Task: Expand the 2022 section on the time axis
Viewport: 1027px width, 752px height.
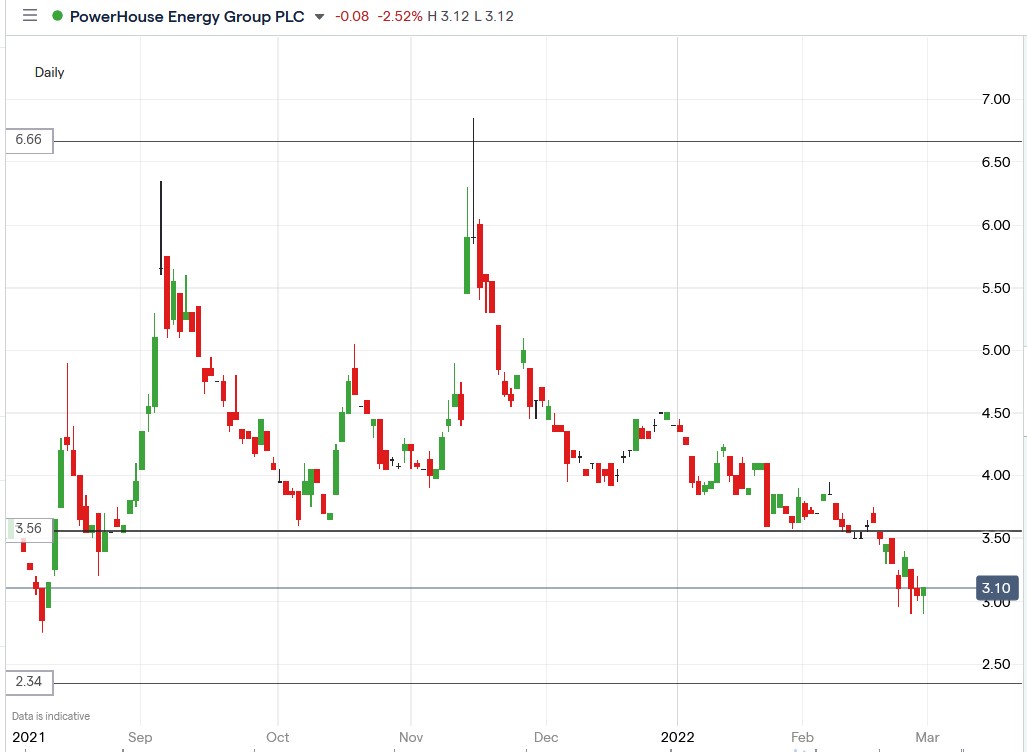Action: [x=680, y=737]
